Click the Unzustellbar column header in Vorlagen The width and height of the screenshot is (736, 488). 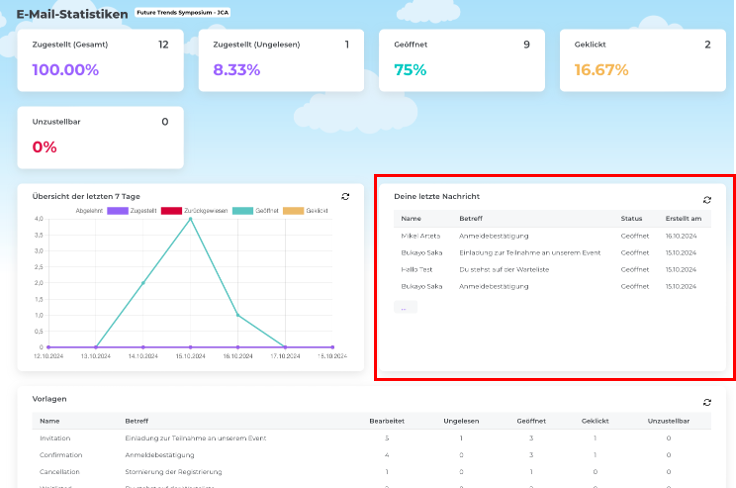[x=669, y=421]
